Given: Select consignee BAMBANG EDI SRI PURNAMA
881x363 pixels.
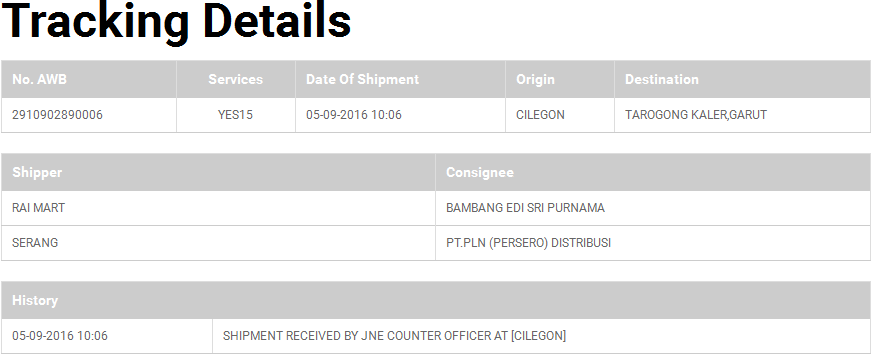Looking at the screenshot, I should coord(525,208).
